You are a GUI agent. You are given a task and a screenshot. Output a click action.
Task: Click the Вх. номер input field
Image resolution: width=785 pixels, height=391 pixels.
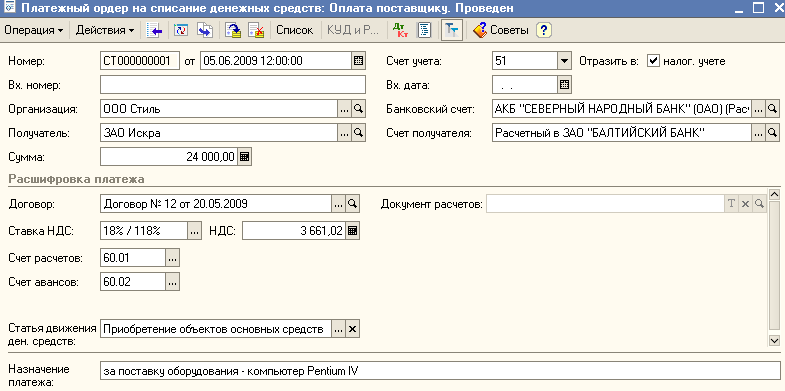(233, 85)
